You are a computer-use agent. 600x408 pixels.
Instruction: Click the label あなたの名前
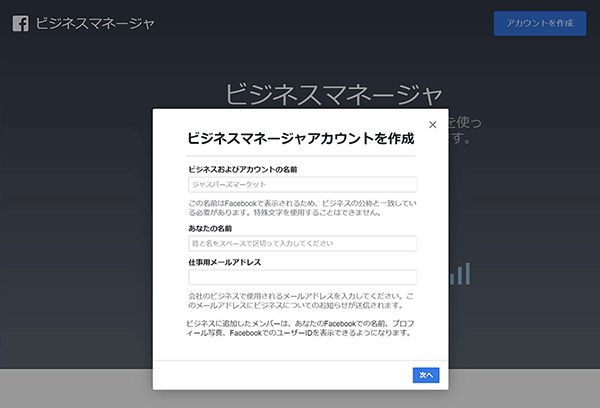[x=210, y=228]
